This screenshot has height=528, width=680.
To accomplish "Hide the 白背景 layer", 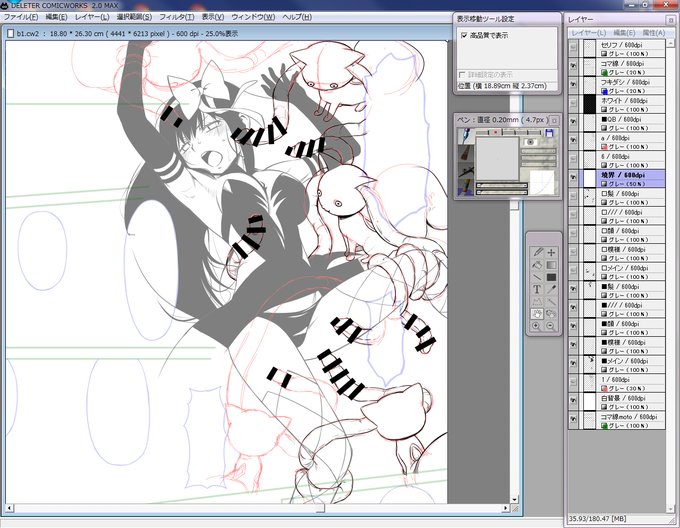I will pyautogui.click(x=573, y=402).
